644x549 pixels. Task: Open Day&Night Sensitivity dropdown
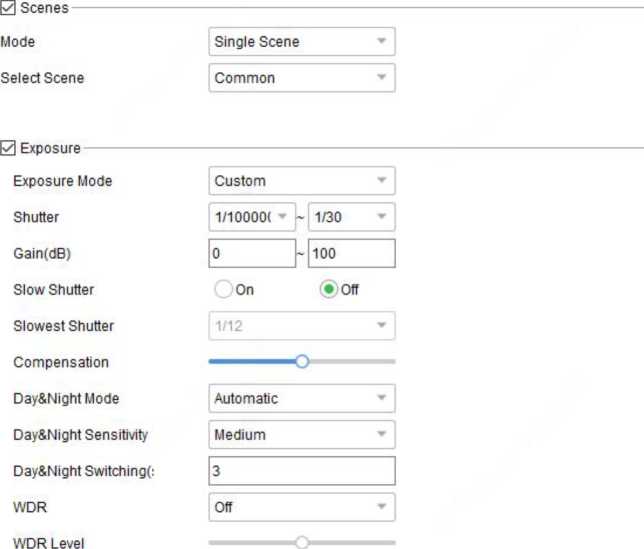tap(301, 435)
